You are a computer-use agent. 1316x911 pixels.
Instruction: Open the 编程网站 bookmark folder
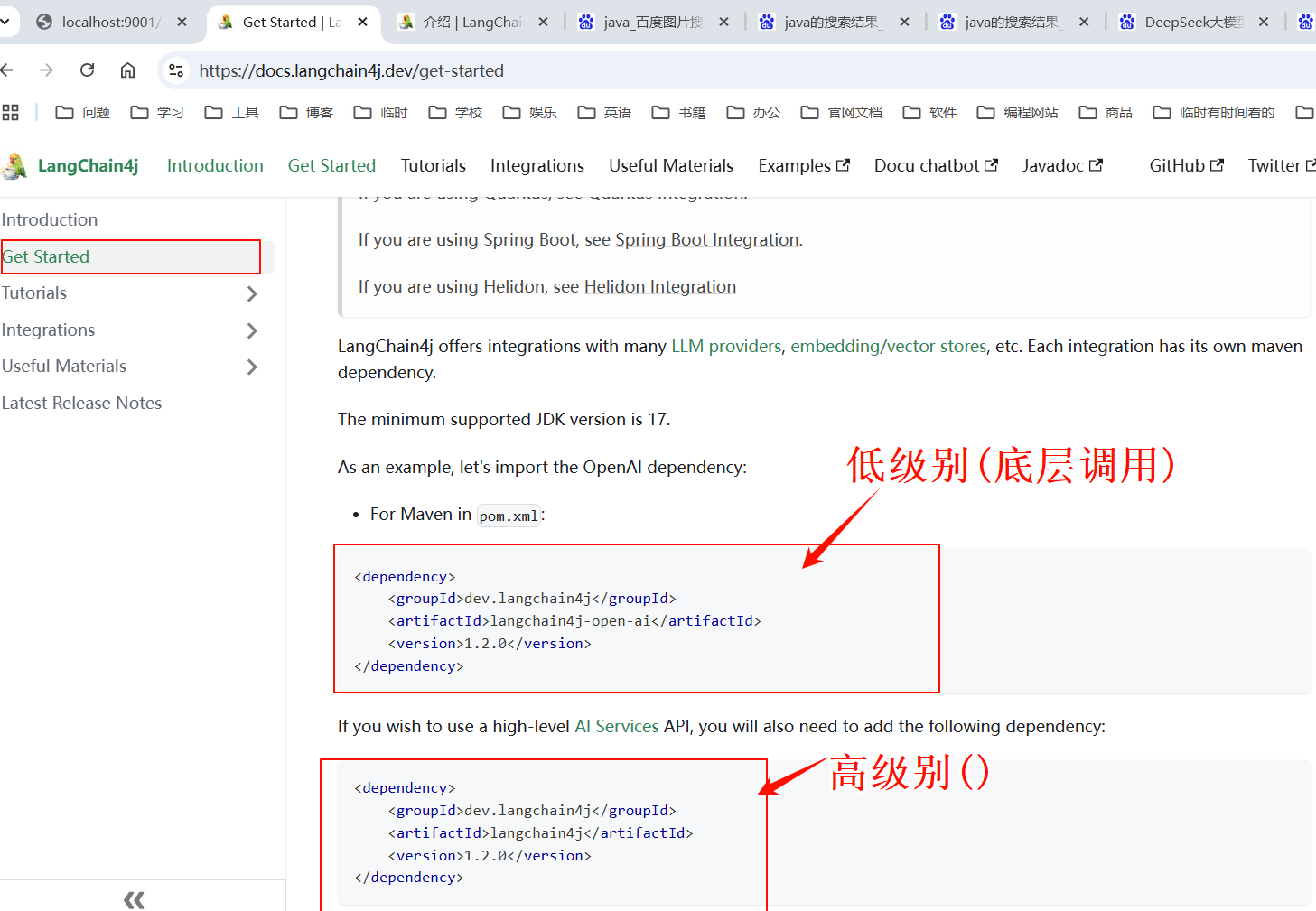(1018, 112)
